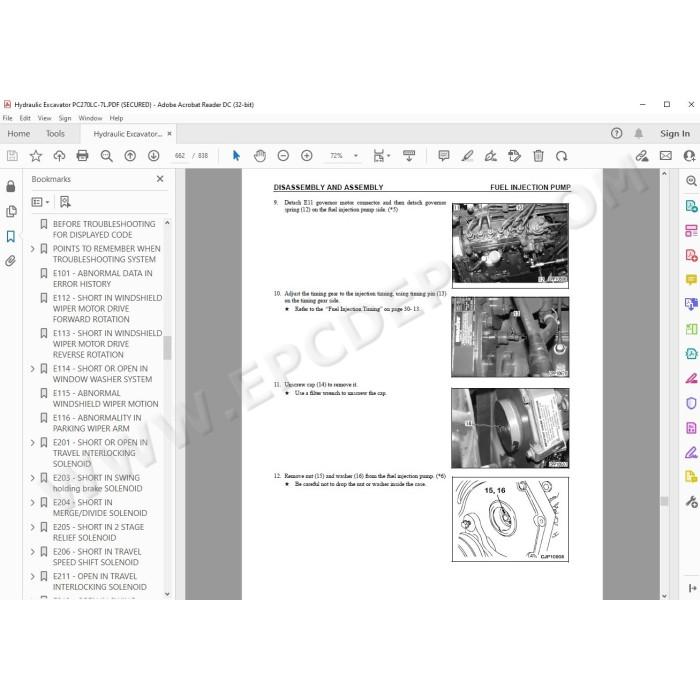700x700 pixels.
Task: Bookmark file with the star icon
Action: coord(36,156)
